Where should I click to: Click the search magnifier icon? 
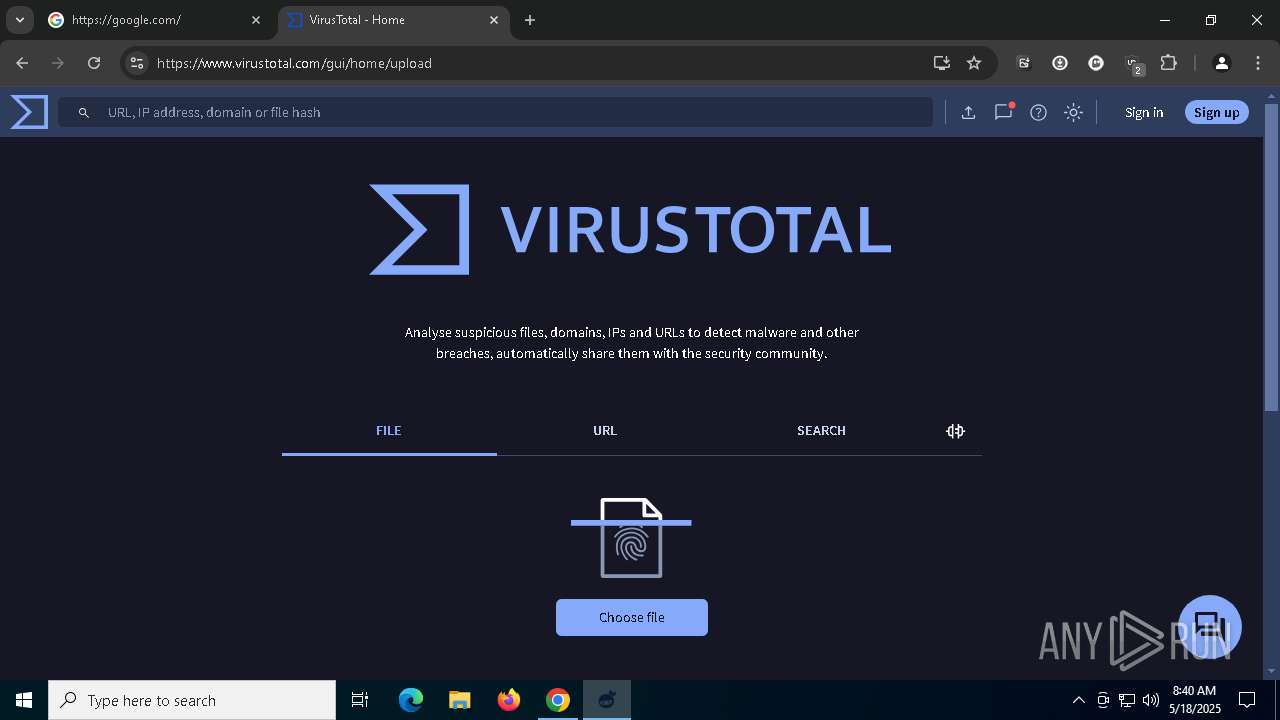click(84, 113)
